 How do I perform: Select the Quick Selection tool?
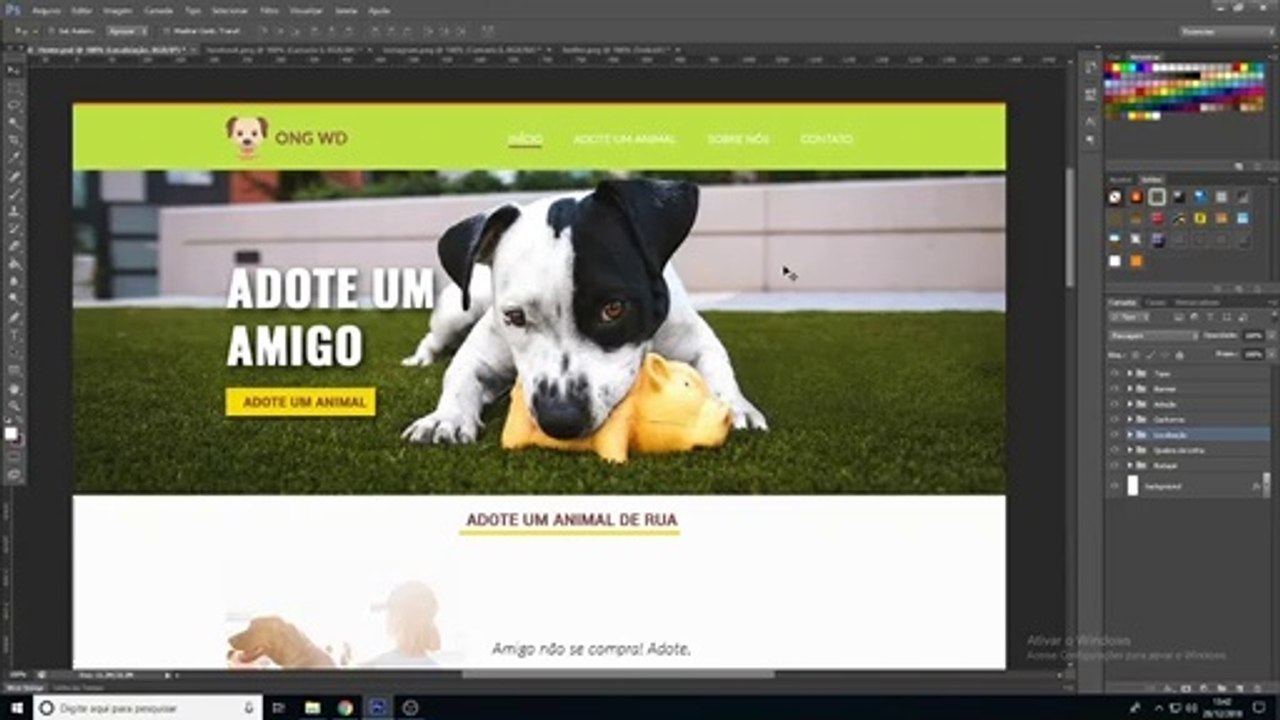pos(14,122)
